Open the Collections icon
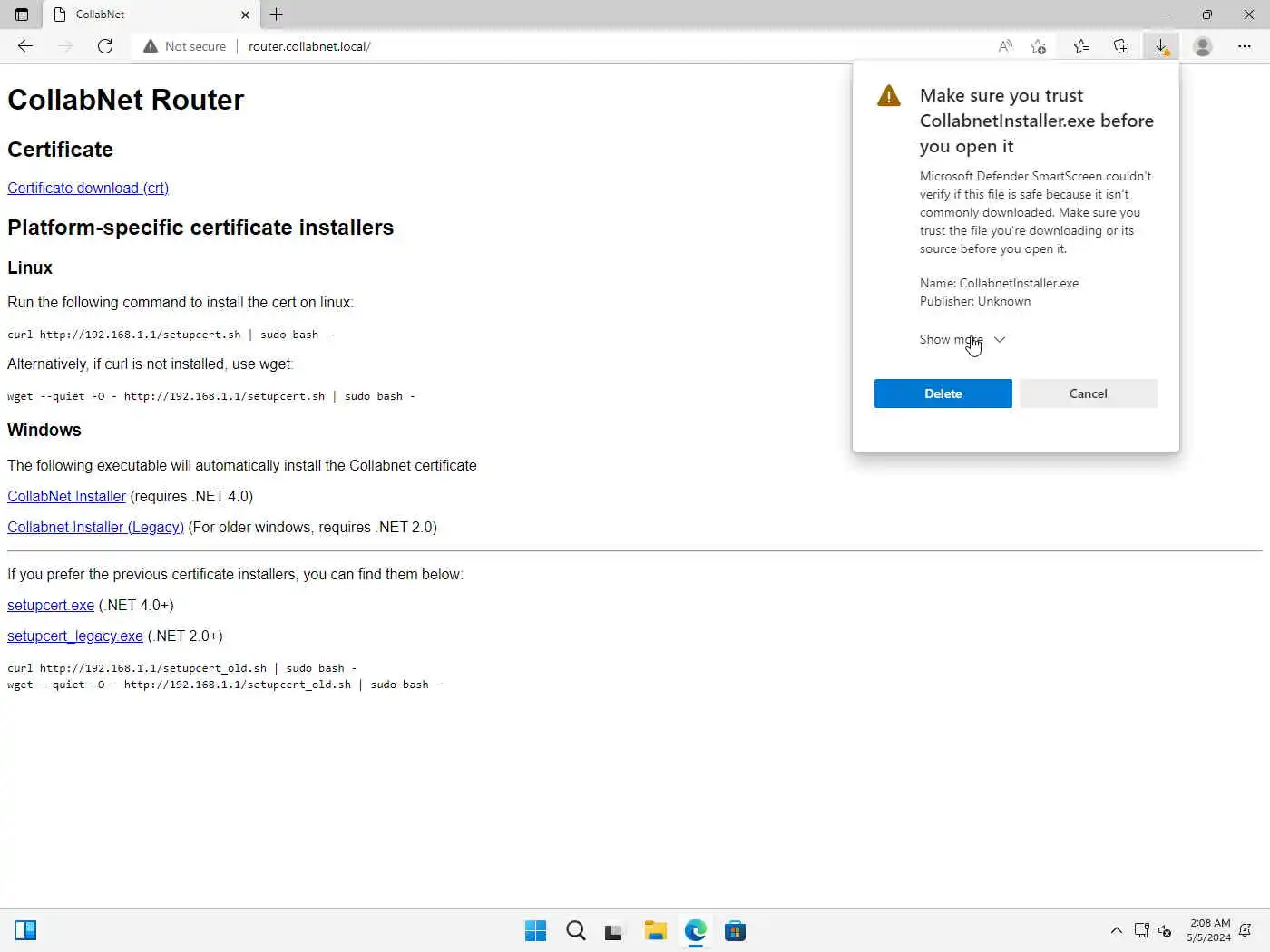Viewport: 1270px width, 952px height. (x=1121, y=46)
